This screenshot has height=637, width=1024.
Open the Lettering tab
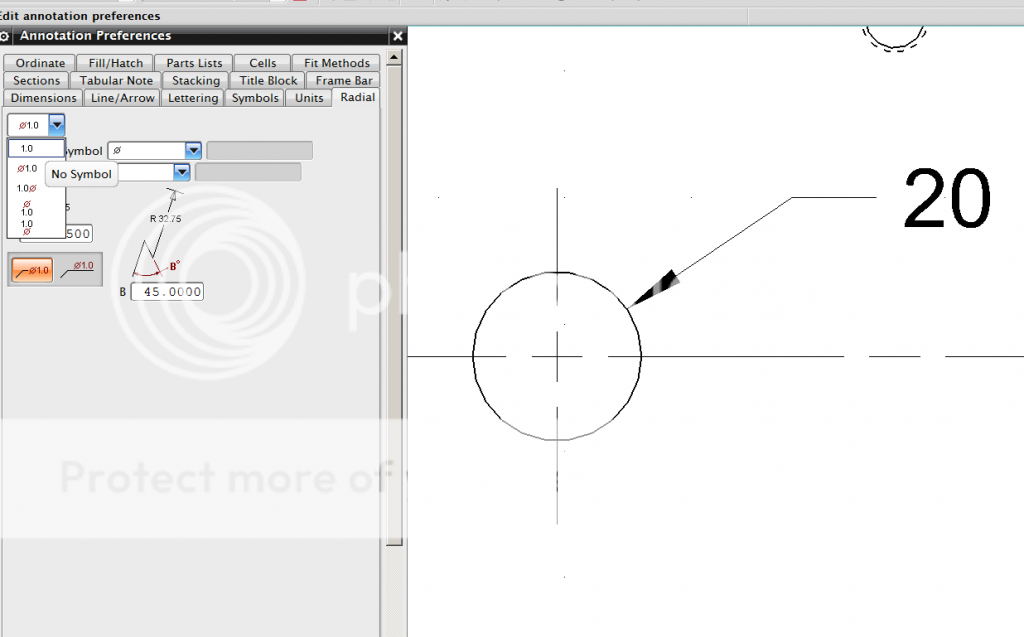coord(193,98)
